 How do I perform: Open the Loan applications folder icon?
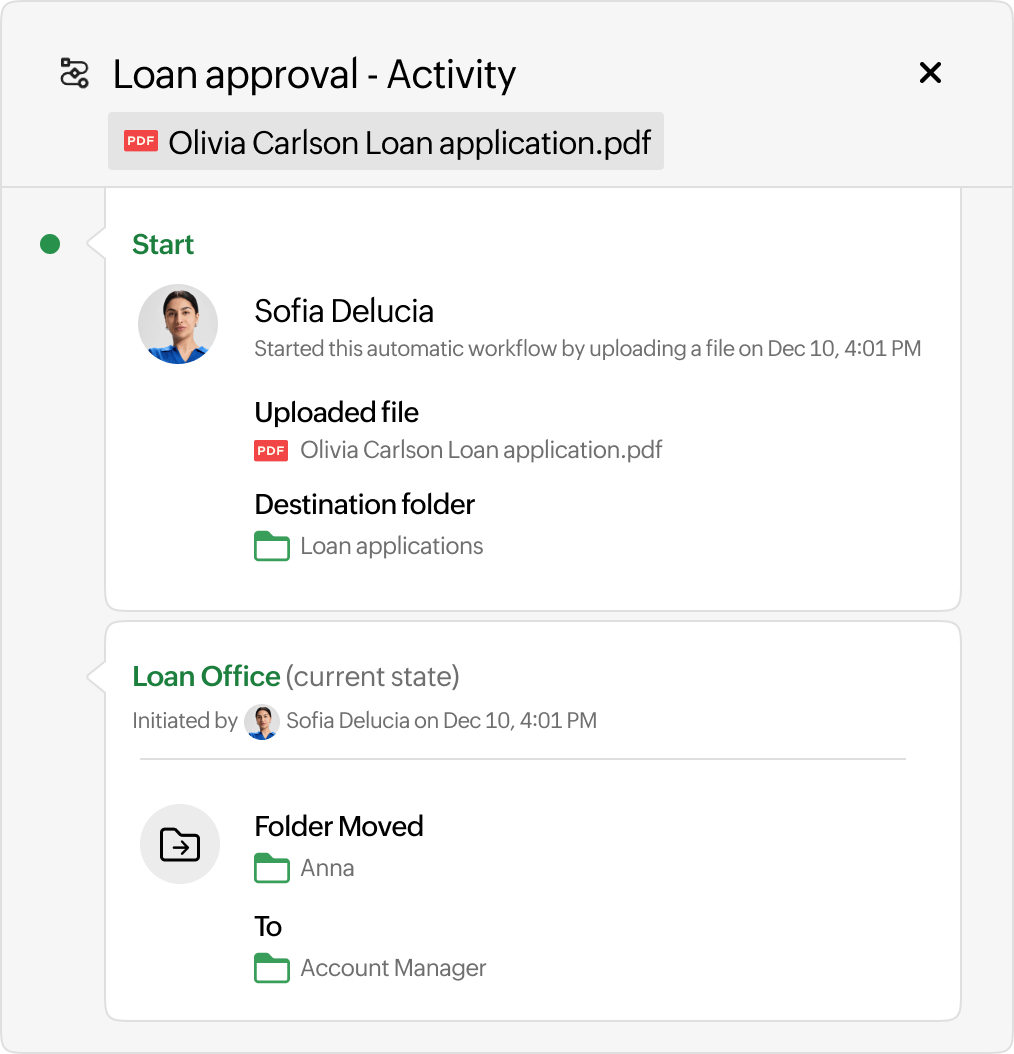271,546
